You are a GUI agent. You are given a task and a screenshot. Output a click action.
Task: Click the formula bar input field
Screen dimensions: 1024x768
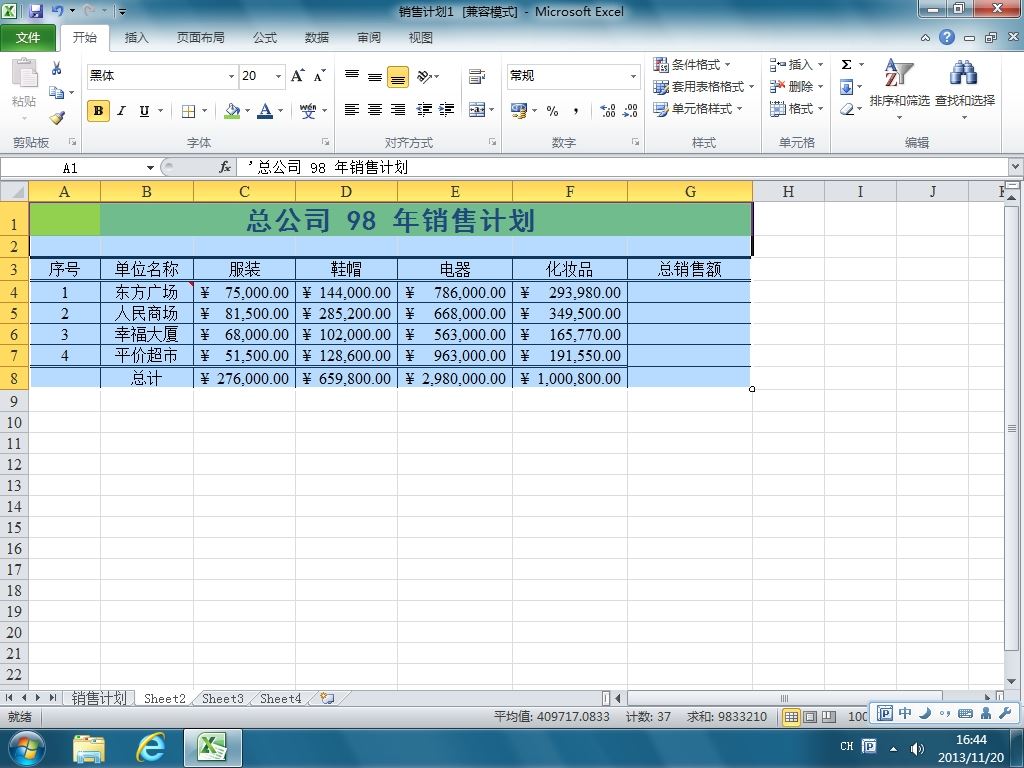click(x=624, y=168)
